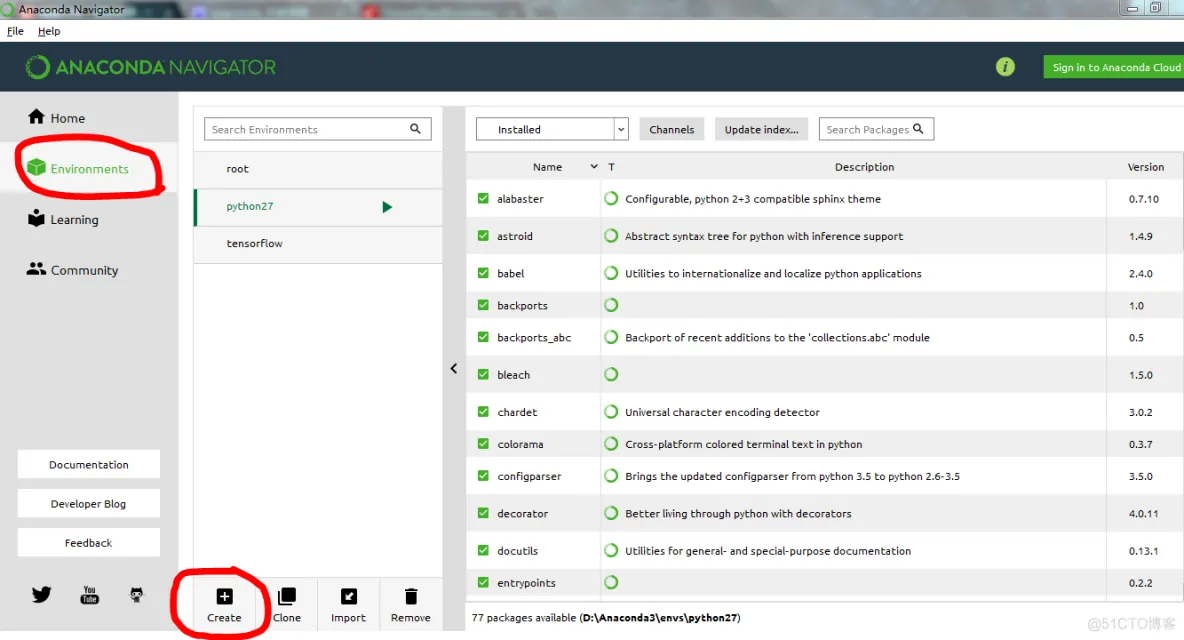
Task: Open the File menu
Action: (15, 31)
